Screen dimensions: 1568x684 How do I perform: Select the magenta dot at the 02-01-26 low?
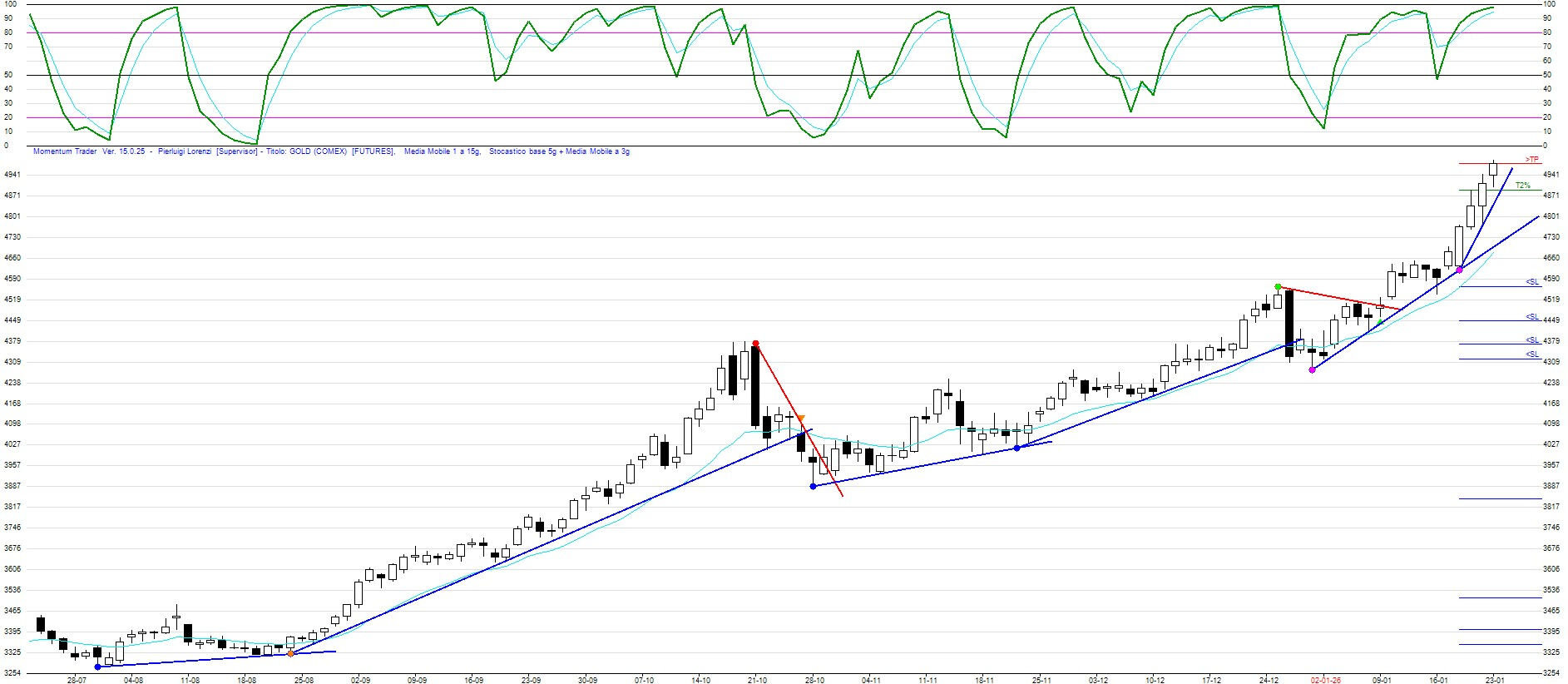click(x=1312, y=369)
